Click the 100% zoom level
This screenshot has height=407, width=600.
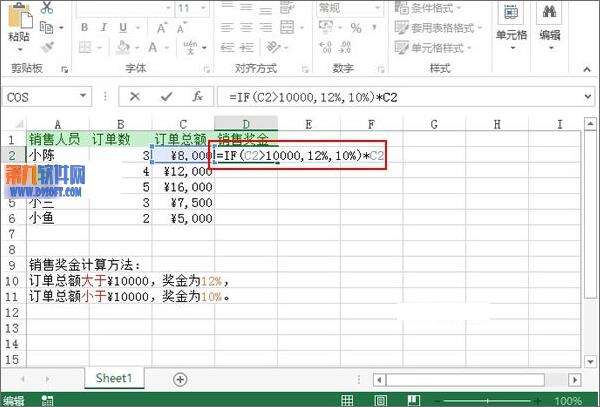pyautogui.click(x=568, y=401)
